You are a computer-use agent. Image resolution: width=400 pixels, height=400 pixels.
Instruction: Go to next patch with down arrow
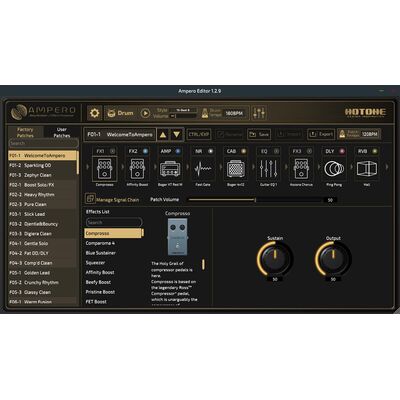point(177,135)
